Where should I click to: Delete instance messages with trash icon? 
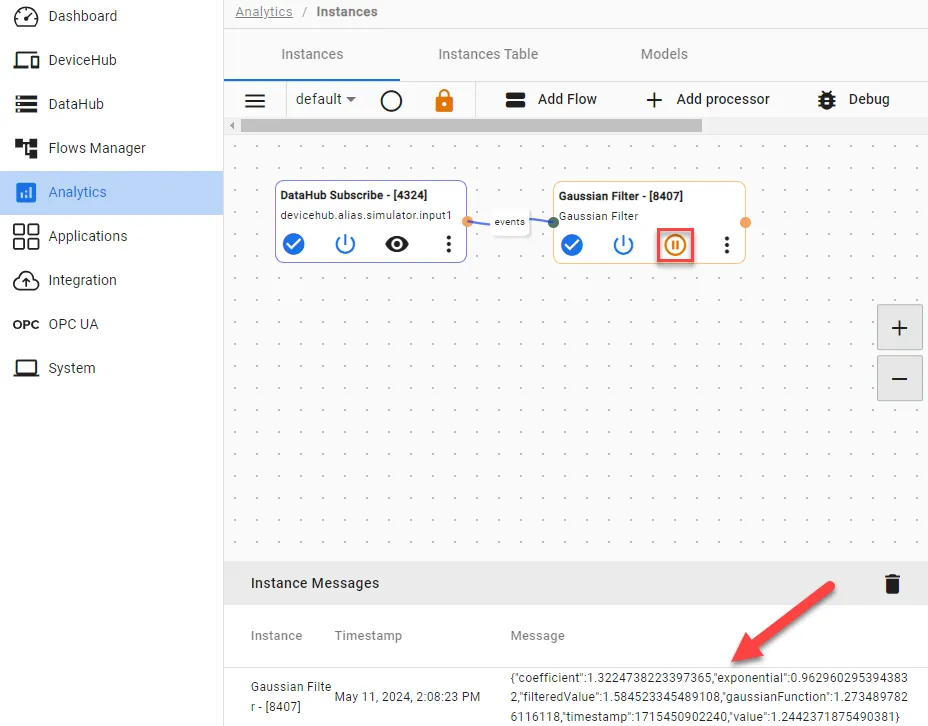tap(892, 583)
